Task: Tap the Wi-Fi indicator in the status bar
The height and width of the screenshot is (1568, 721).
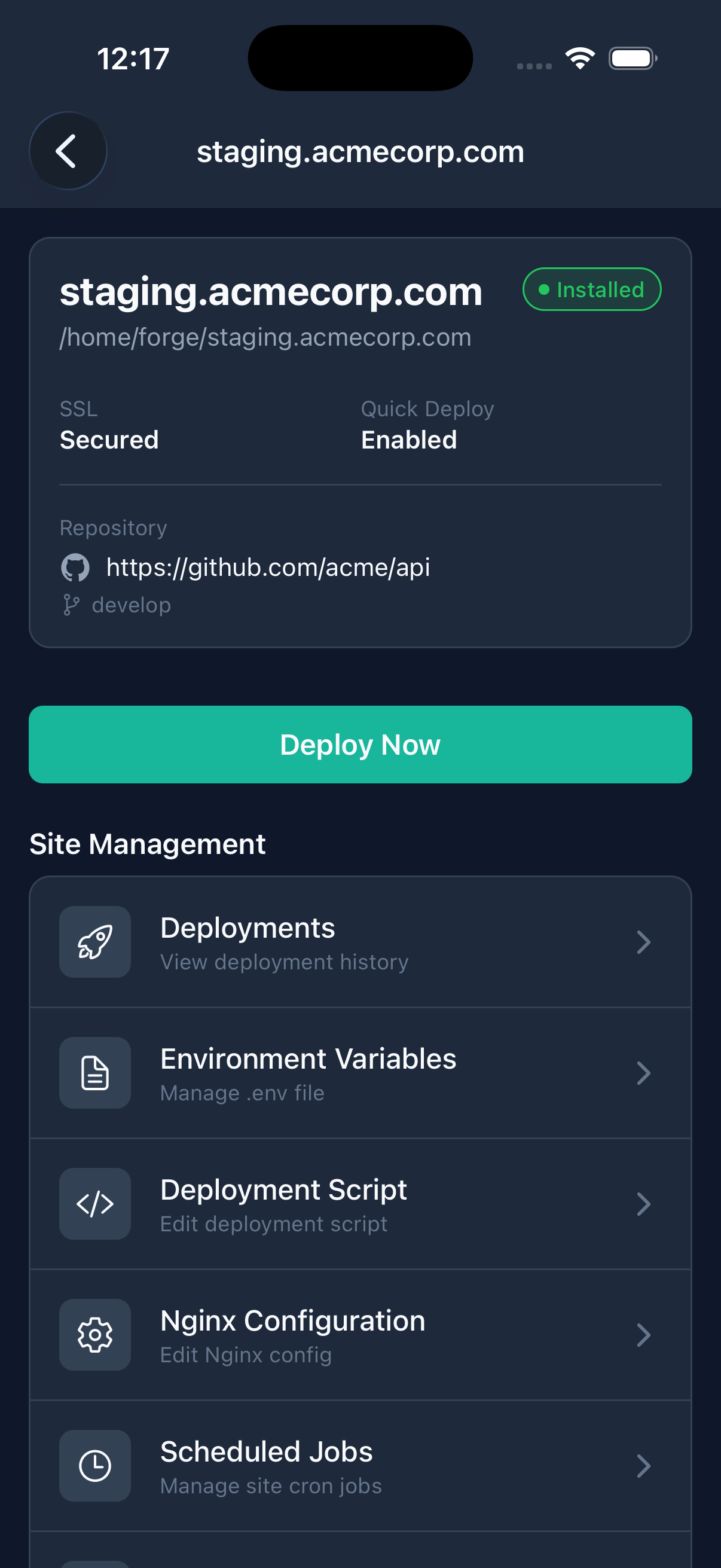Action: (579, 57)
